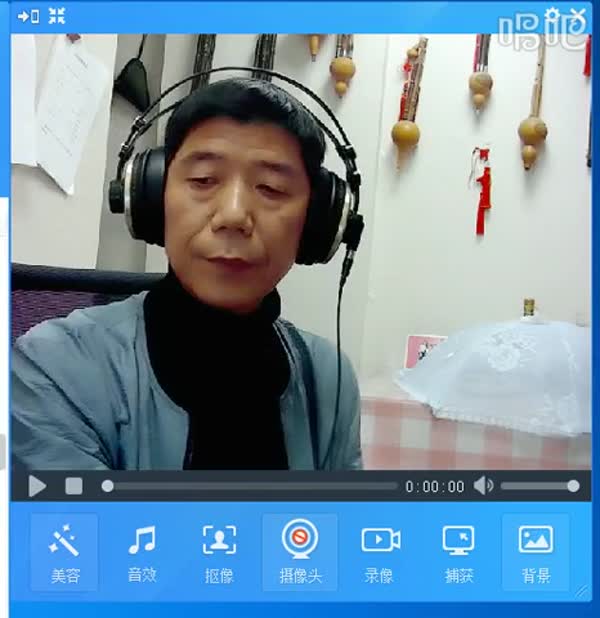
Task: Click the dock-to-side arrow icon
Action: coord(28,16)
